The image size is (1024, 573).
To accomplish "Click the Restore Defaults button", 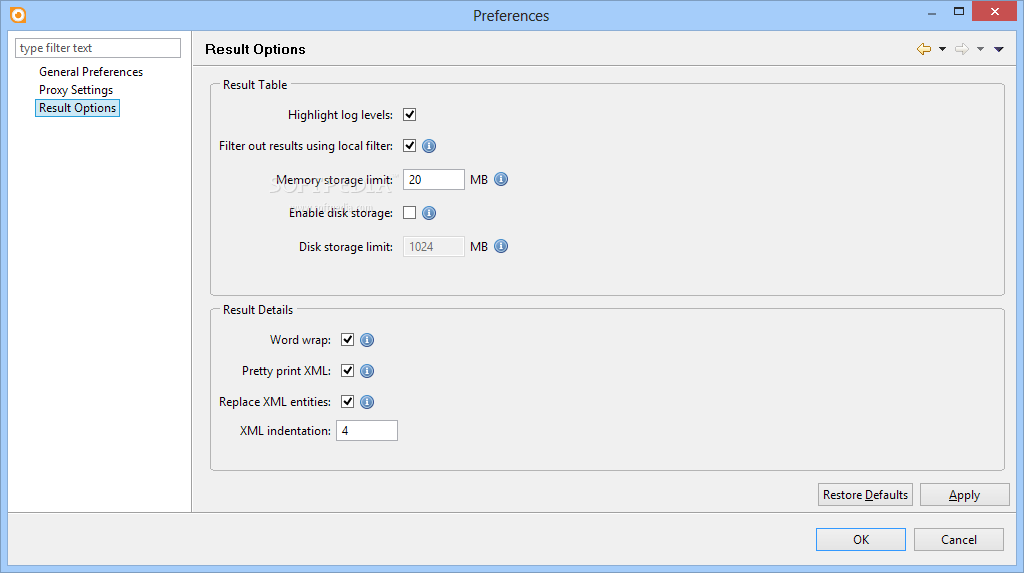I will [865, 495].
